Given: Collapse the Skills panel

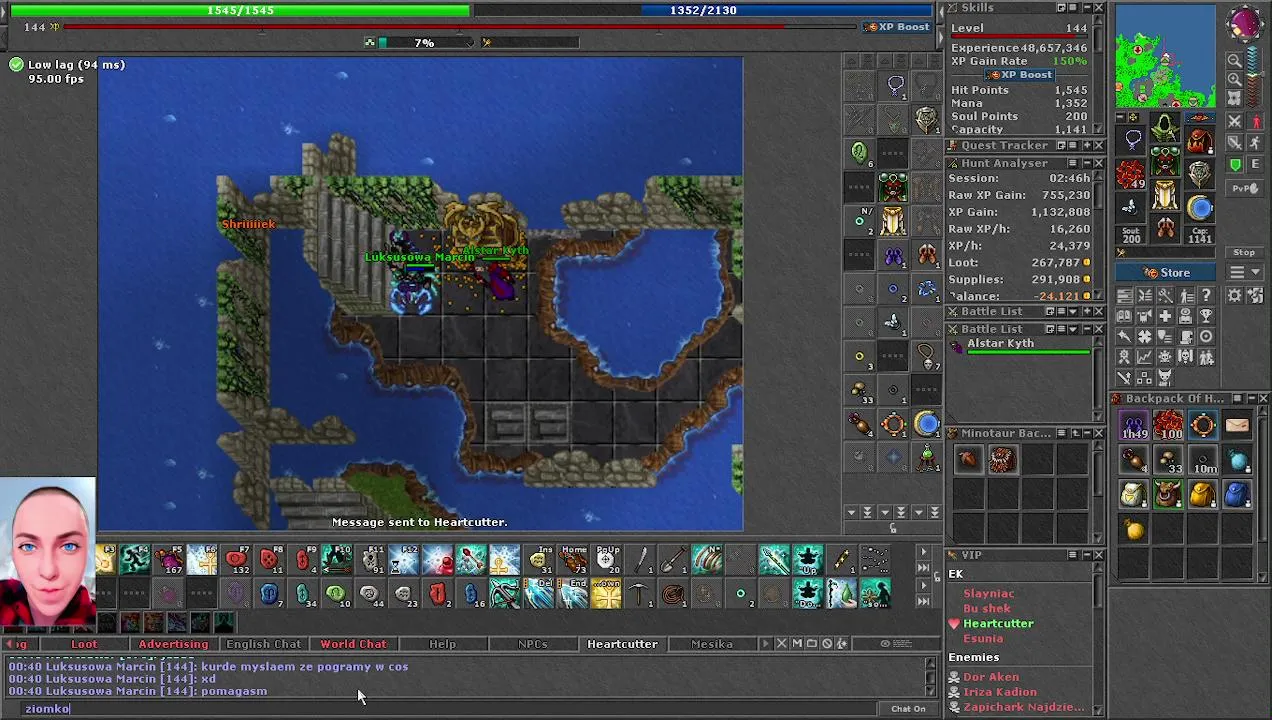Looking at the screenshot, I should [x=1085, y=8].
